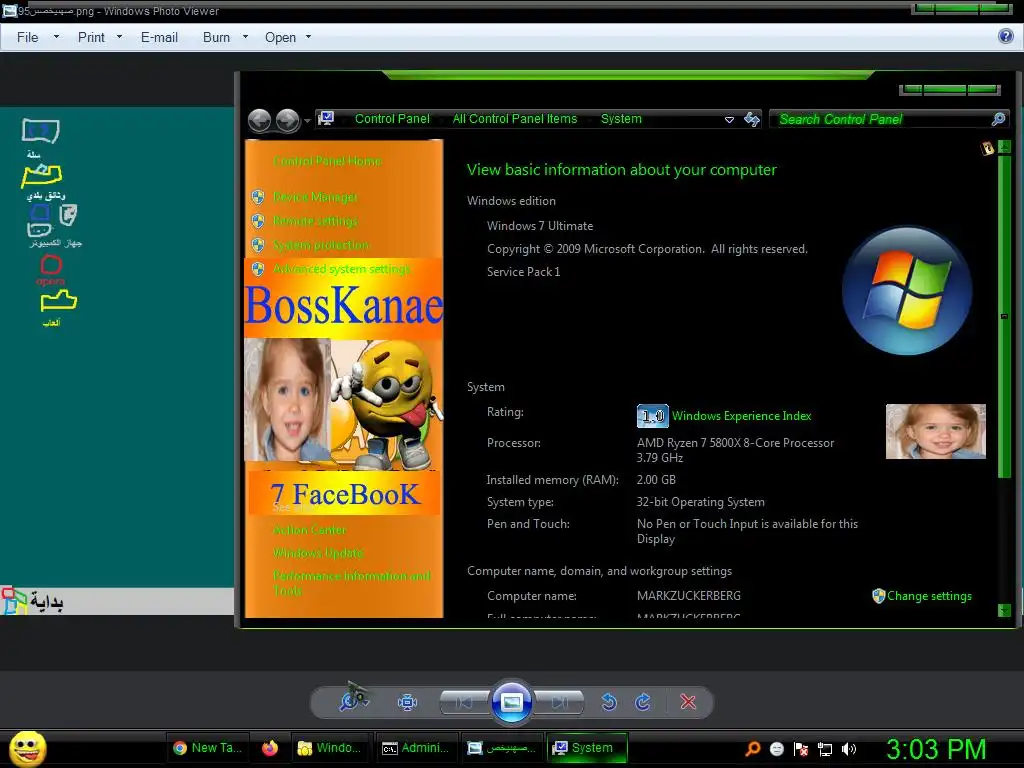Viewport: 1024px width, 768px height.
Task: Click Change settings link
Action: [929, 596]
